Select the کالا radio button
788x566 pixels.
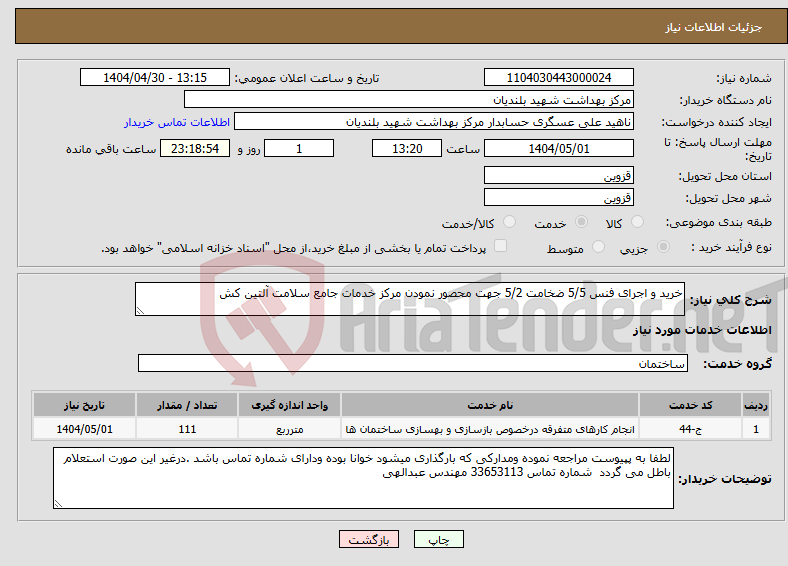coord(637,222)
